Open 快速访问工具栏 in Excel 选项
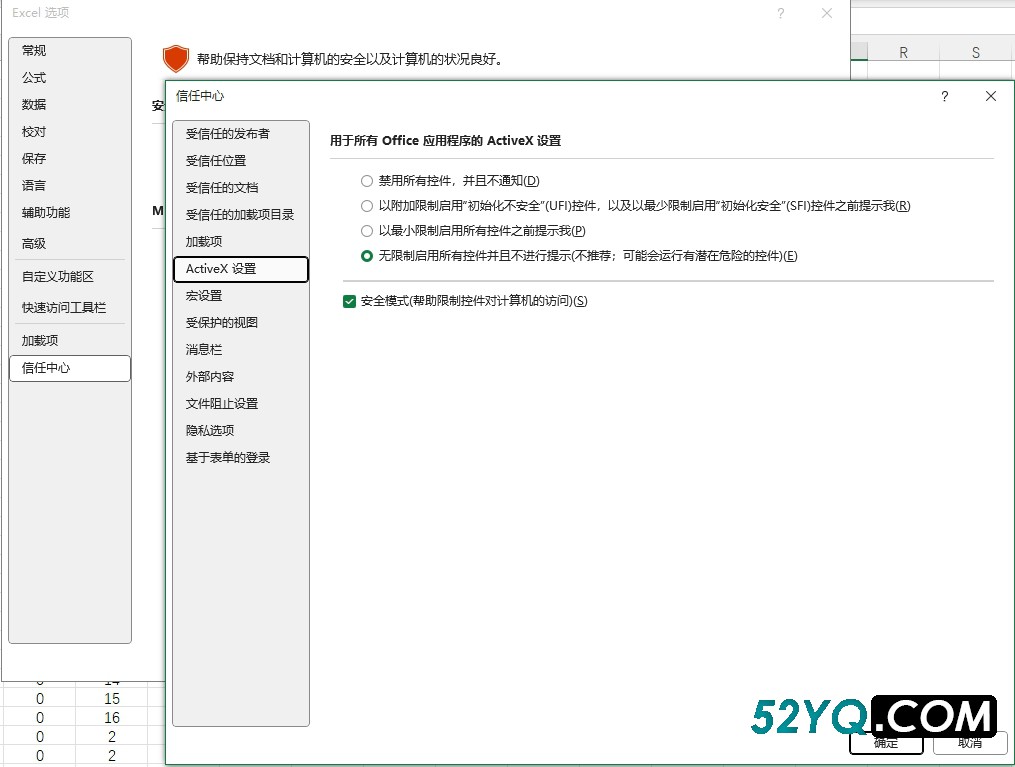The width and height of the screenshot is (1015, 767). pyautogui.click(x=70, y=307)
